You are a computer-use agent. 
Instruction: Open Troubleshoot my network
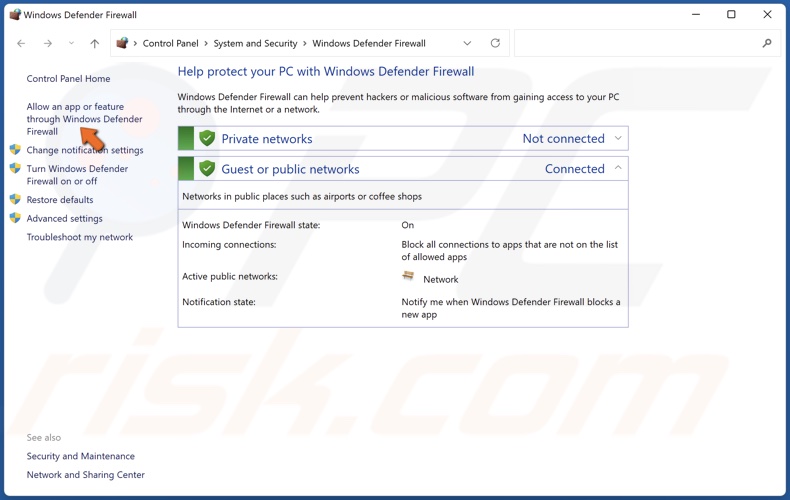tap(80, 237)
